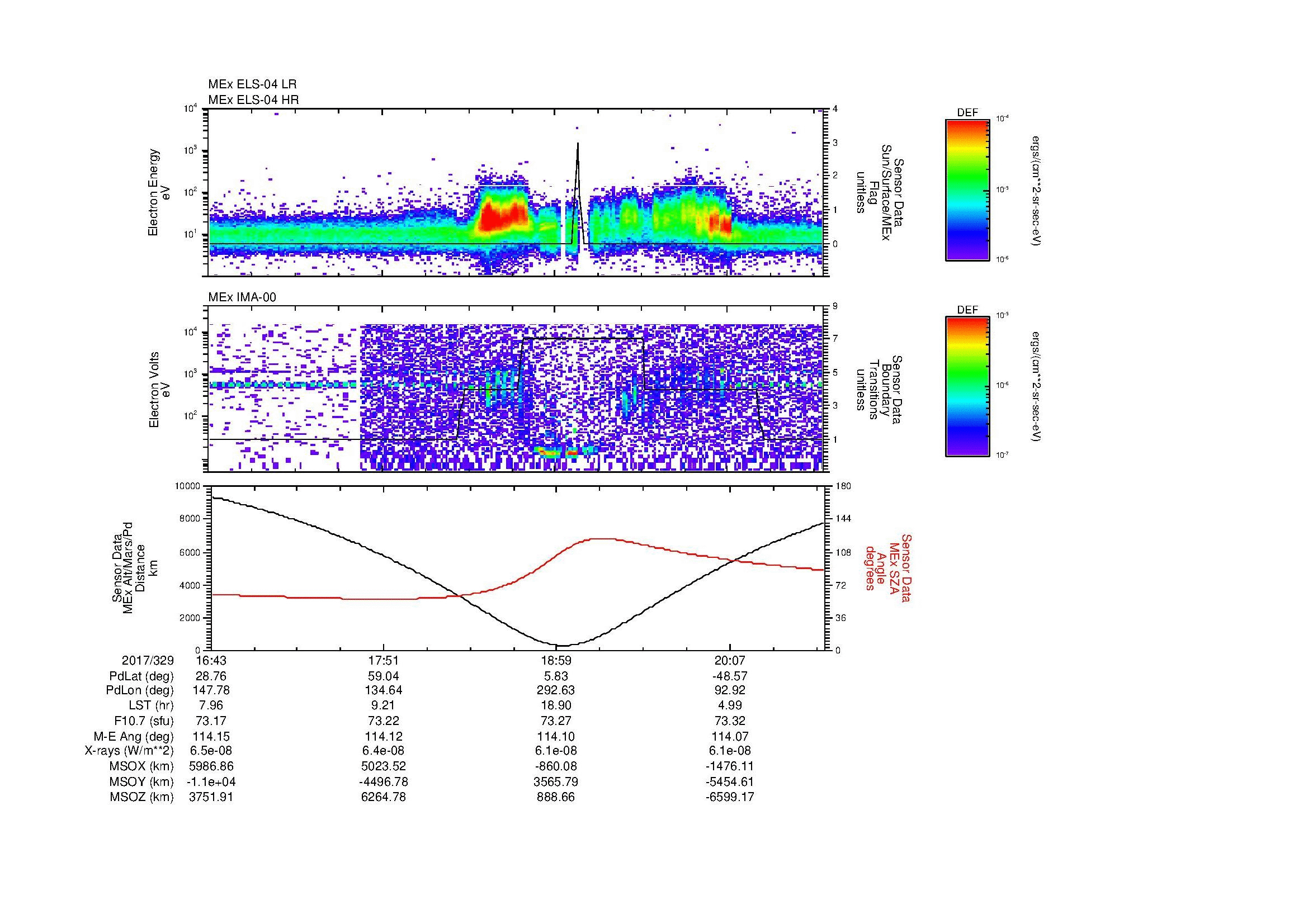This screenshot has height=924, width=1308.
Task: Click the Electron Volts eV axis label
Action: 159,390
